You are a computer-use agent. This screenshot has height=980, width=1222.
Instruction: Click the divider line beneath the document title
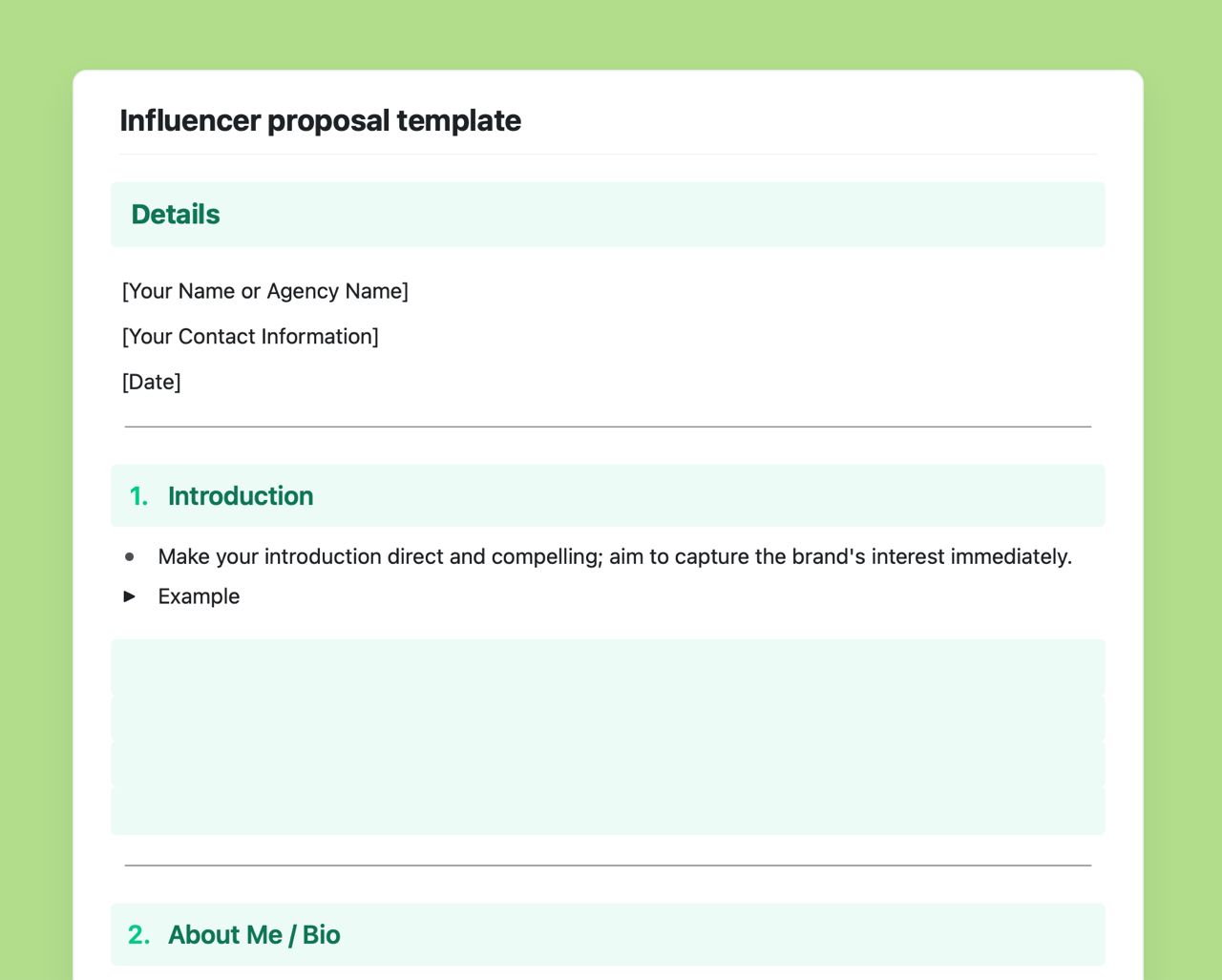point(607,153)
